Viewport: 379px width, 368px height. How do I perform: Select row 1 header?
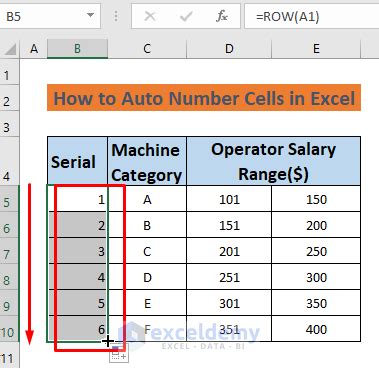9,72
